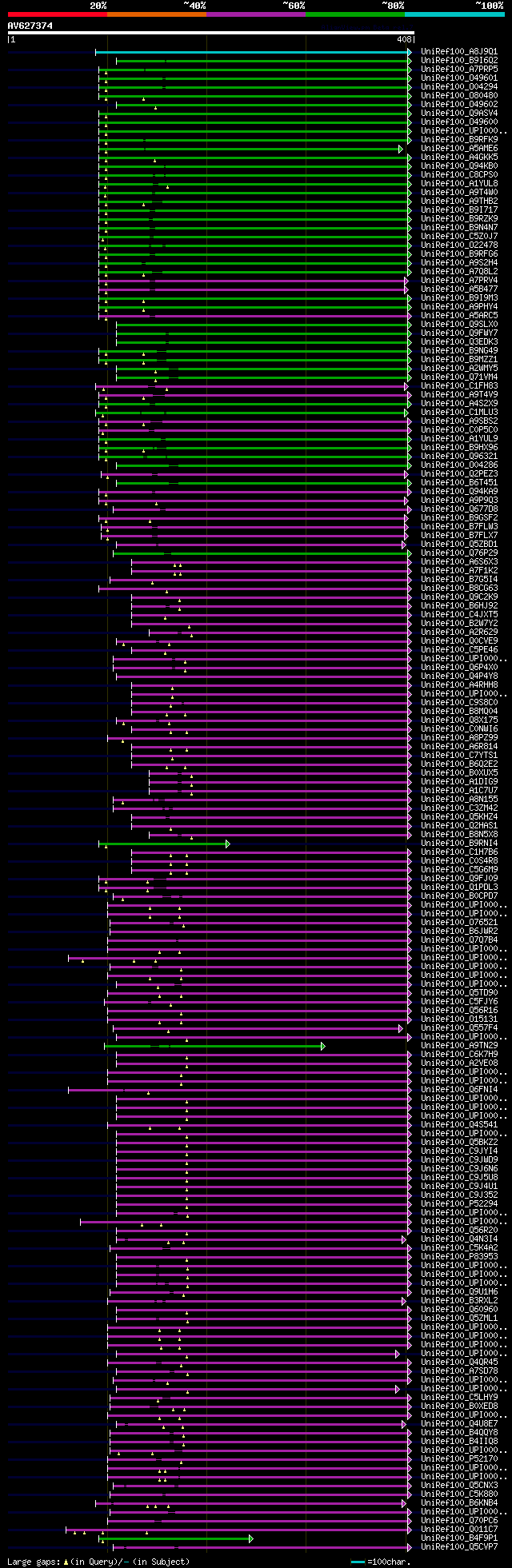The image size is (512, 1568).
Task: Select the UniRef100_P52170 entry
Action: tap(459, 1459)
